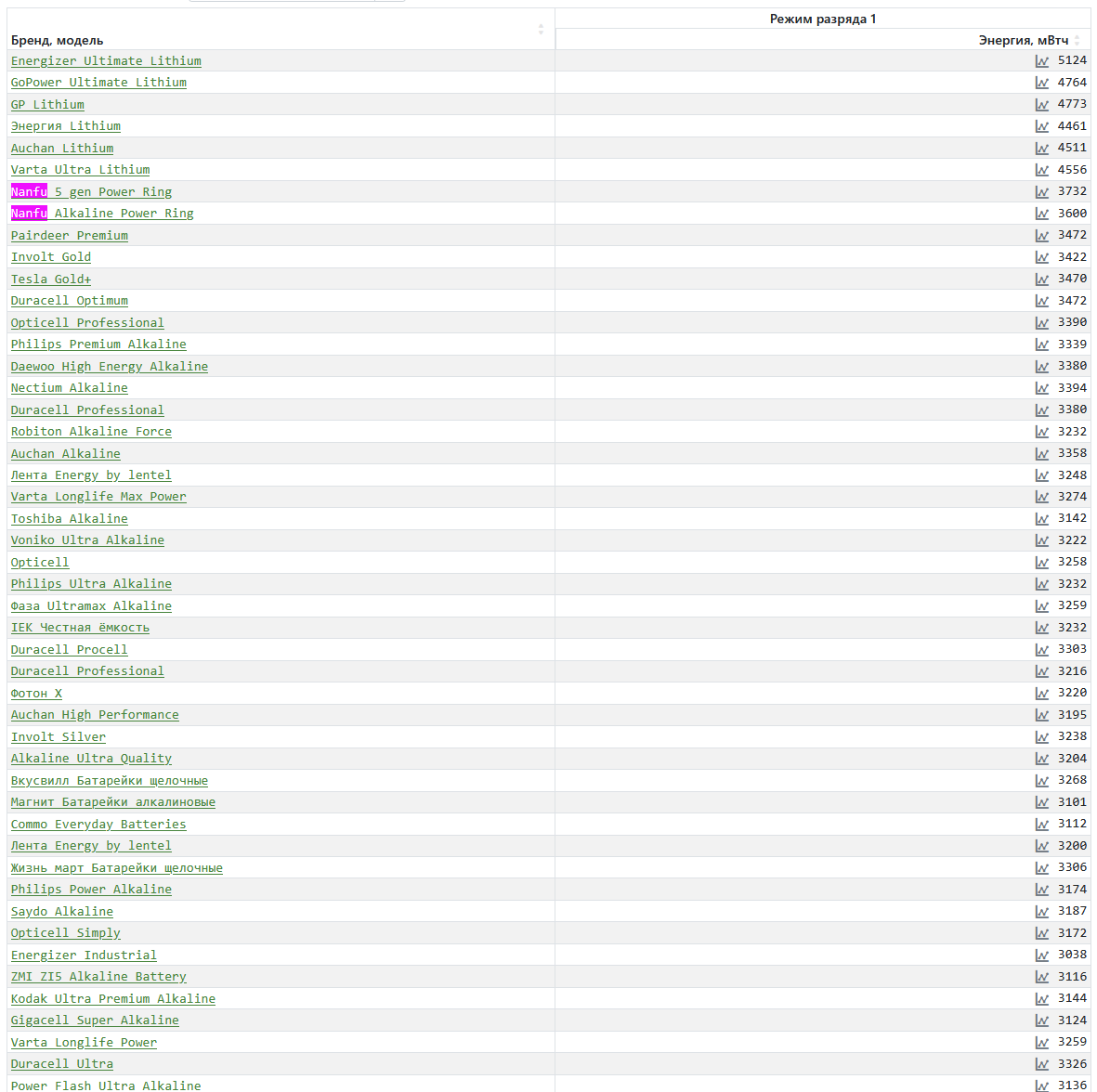Open chart icon in Auchan Lithium row
The width and height of the screenshot is (1097, 1092).
click(1041, 149)
